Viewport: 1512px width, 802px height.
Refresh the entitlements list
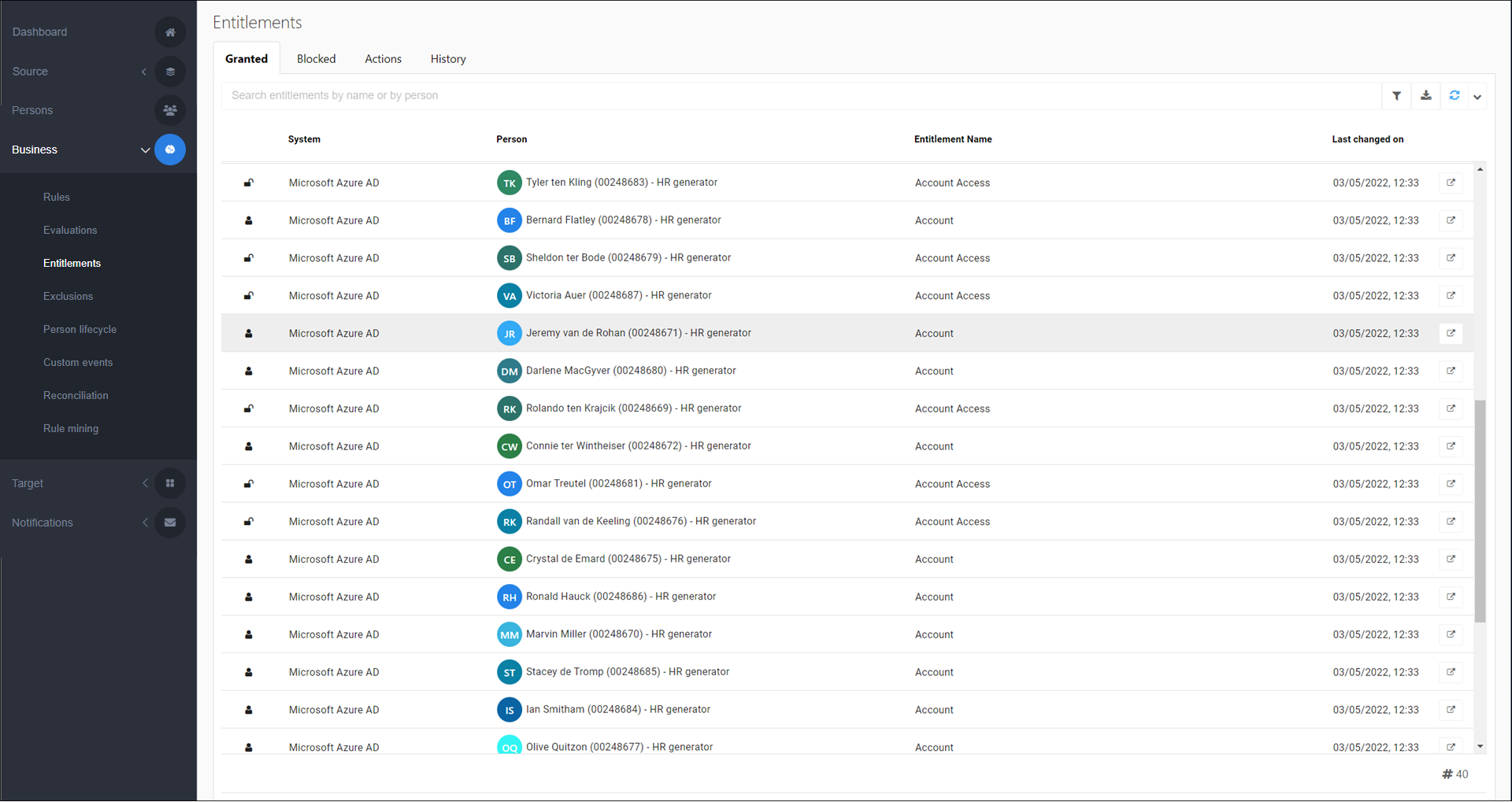click(x=1454, y=96)
